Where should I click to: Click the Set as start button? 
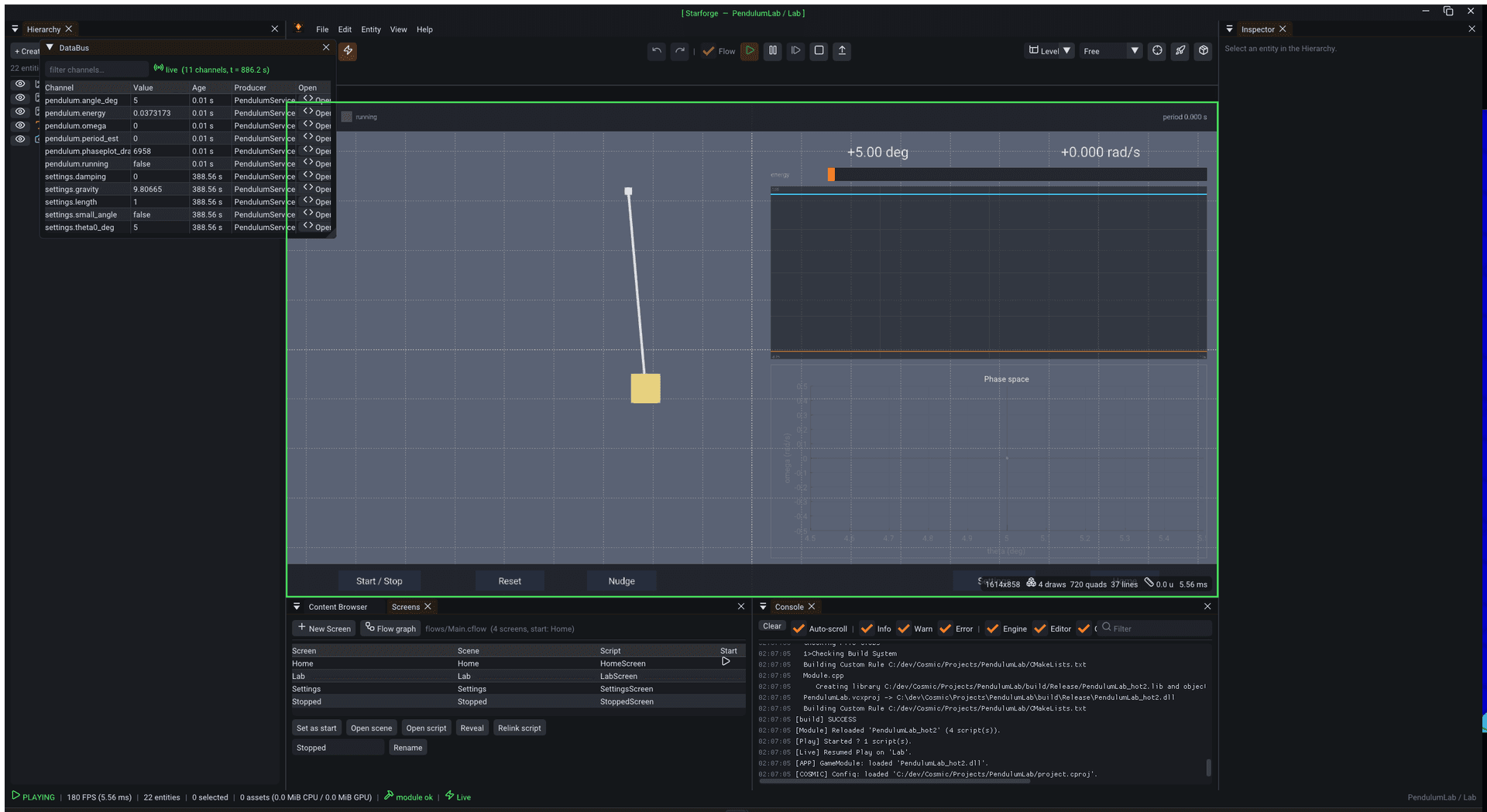(317, 728)
